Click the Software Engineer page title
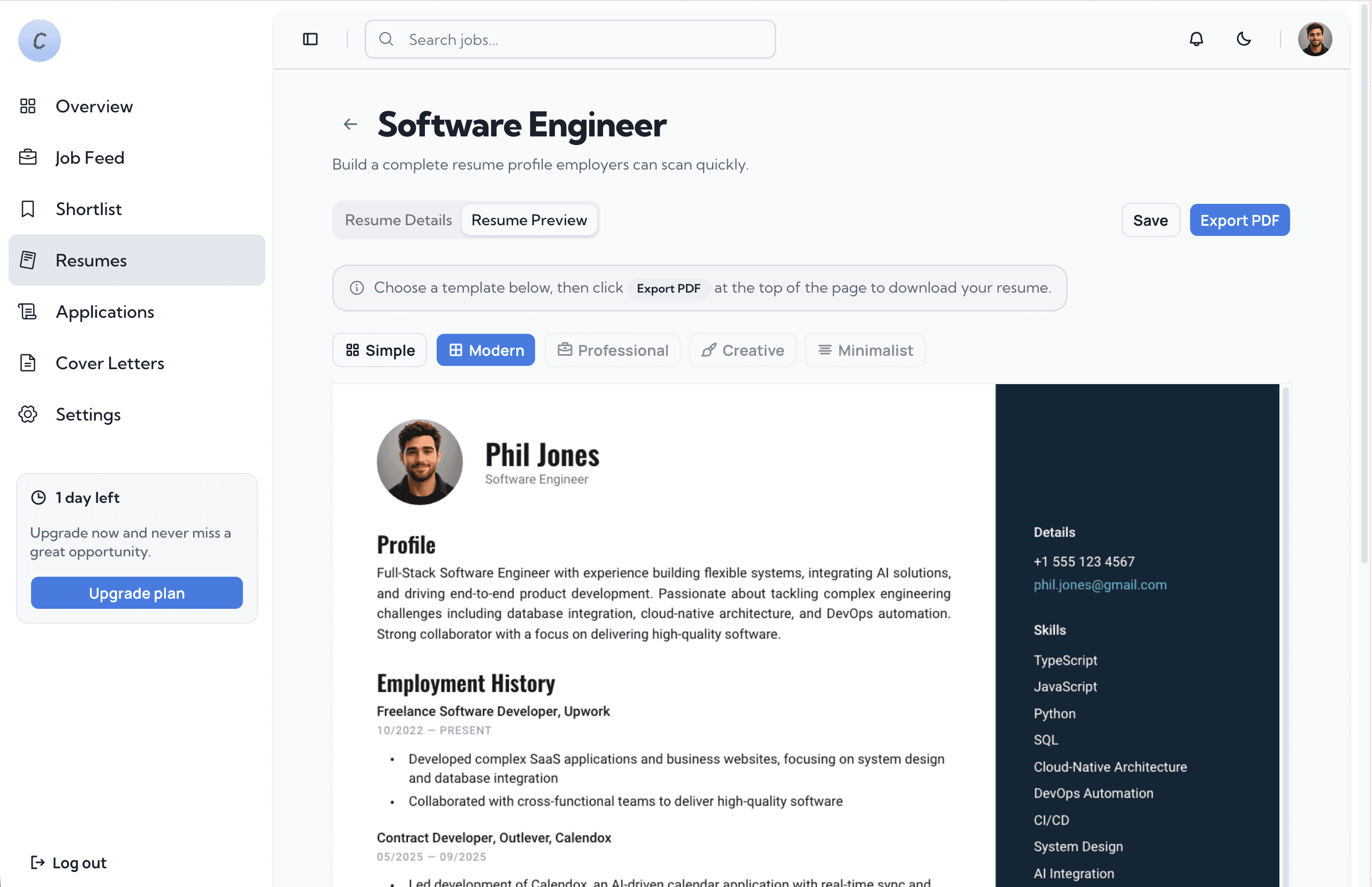 pyautogui.click(x=522, y=125)
